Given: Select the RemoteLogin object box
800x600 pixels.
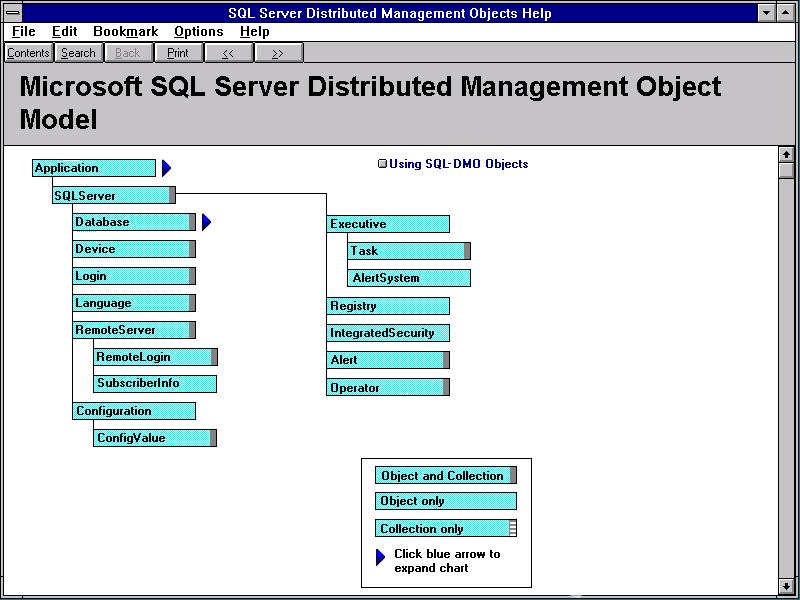Looking at the screenshot, I should [x=156, y=357].
